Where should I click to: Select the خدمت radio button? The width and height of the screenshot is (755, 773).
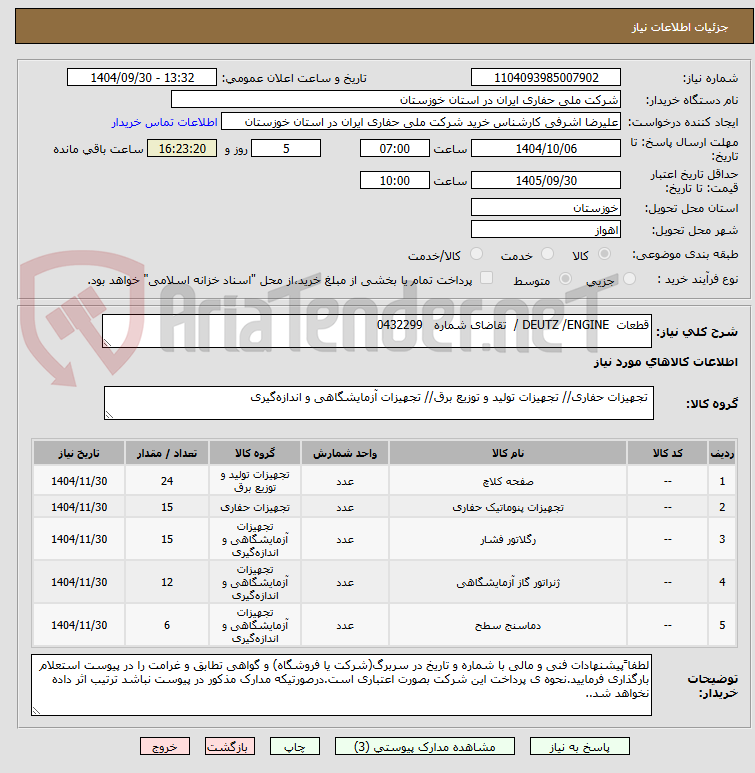547,254
